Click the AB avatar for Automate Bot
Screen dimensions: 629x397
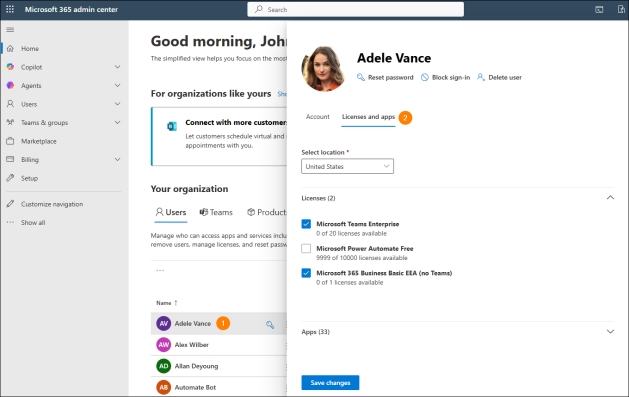[164, 387]
